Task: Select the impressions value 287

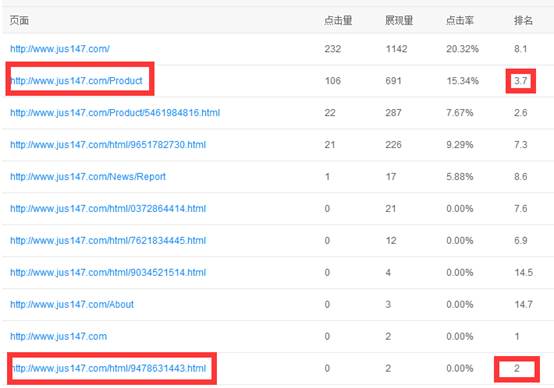Action: click(x=394, y=113)
